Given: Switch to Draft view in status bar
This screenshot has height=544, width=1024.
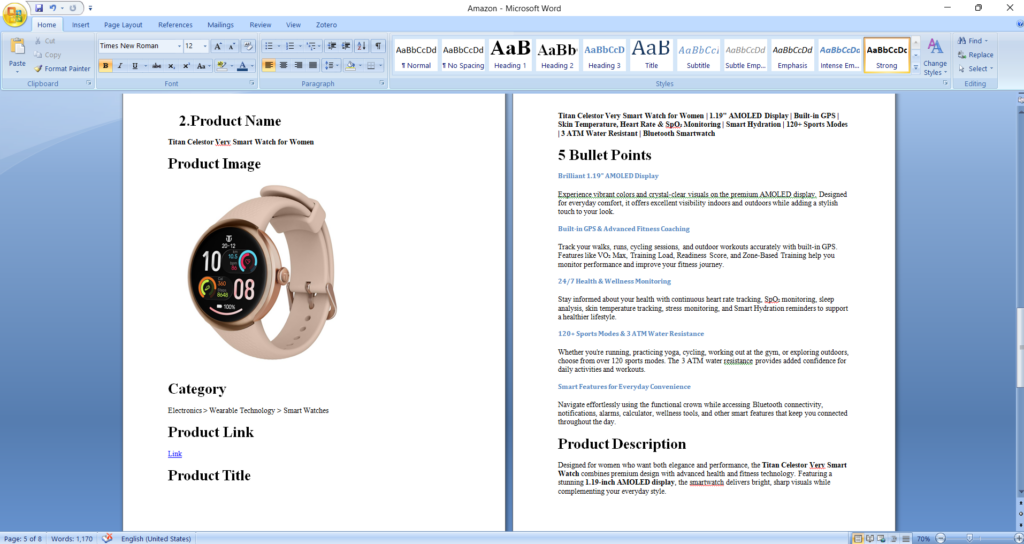Looking at the screenshot, I should 905,539.
